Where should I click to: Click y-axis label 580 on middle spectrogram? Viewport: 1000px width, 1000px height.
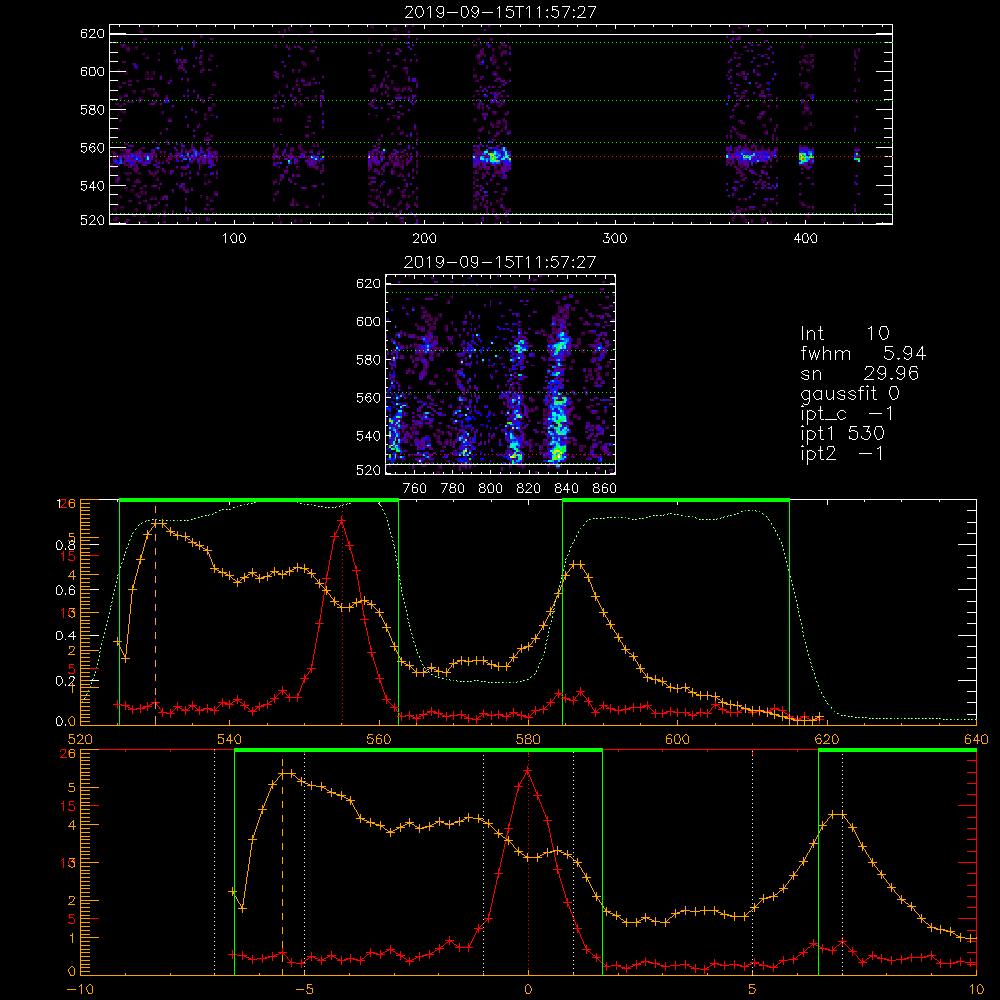(368, 360)
